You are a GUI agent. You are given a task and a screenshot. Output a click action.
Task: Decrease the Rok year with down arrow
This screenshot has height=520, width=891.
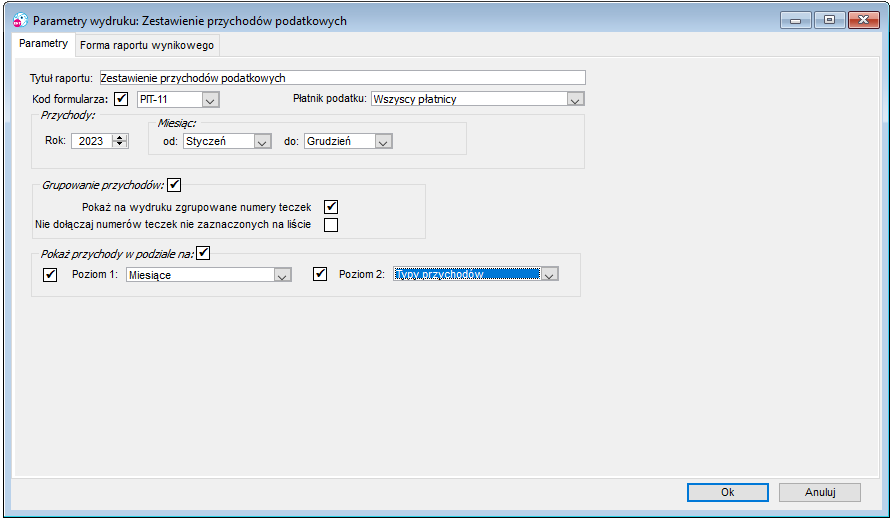(119, 144)
